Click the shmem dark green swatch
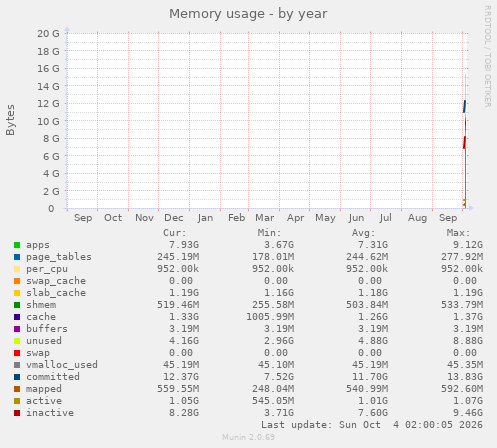497x448 pixels. [17, 305]
